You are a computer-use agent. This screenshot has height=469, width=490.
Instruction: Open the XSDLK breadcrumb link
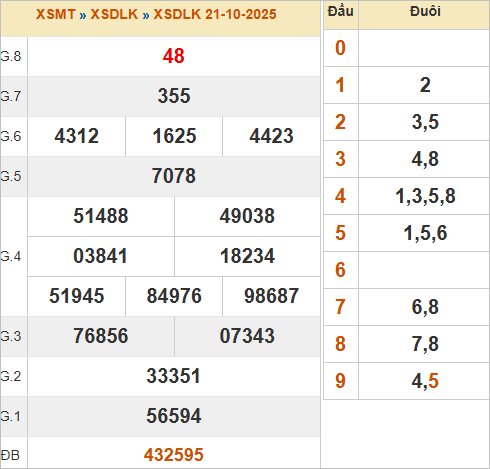point(114,14)
